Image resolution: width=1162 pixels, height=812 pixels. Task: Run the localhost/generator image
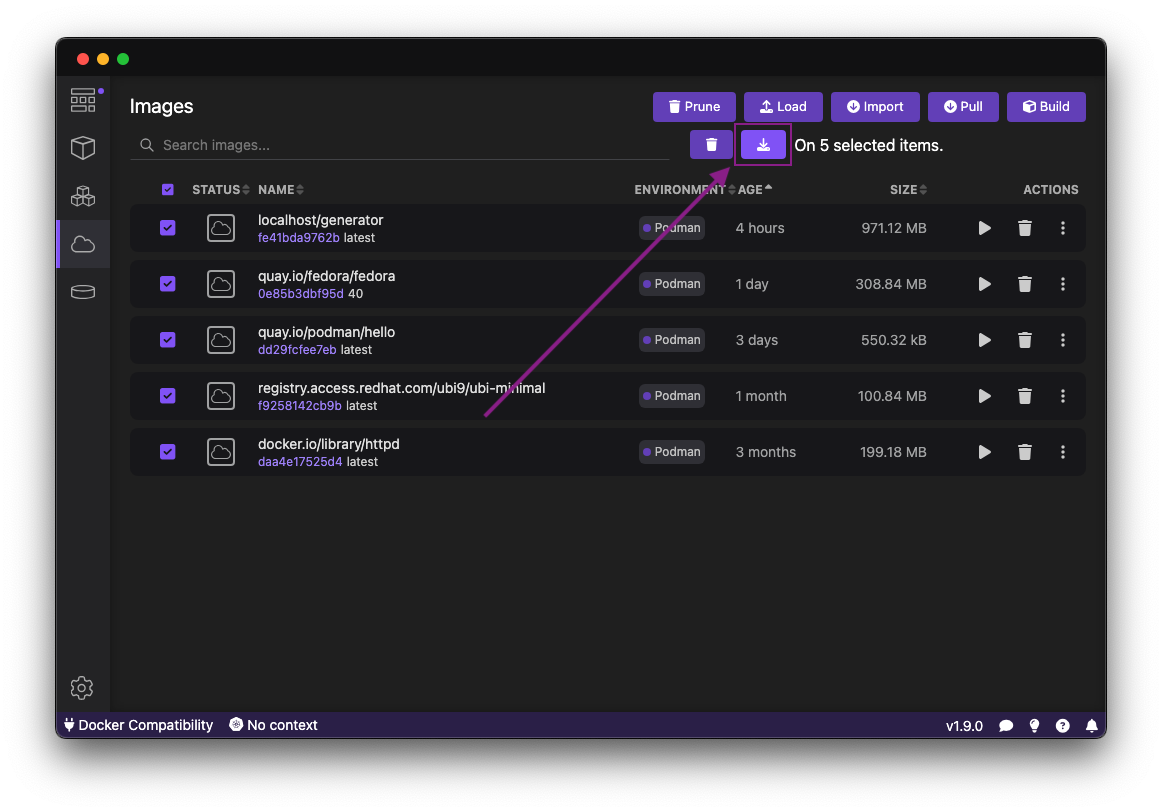pyautogui.click(x=985, y=228)
